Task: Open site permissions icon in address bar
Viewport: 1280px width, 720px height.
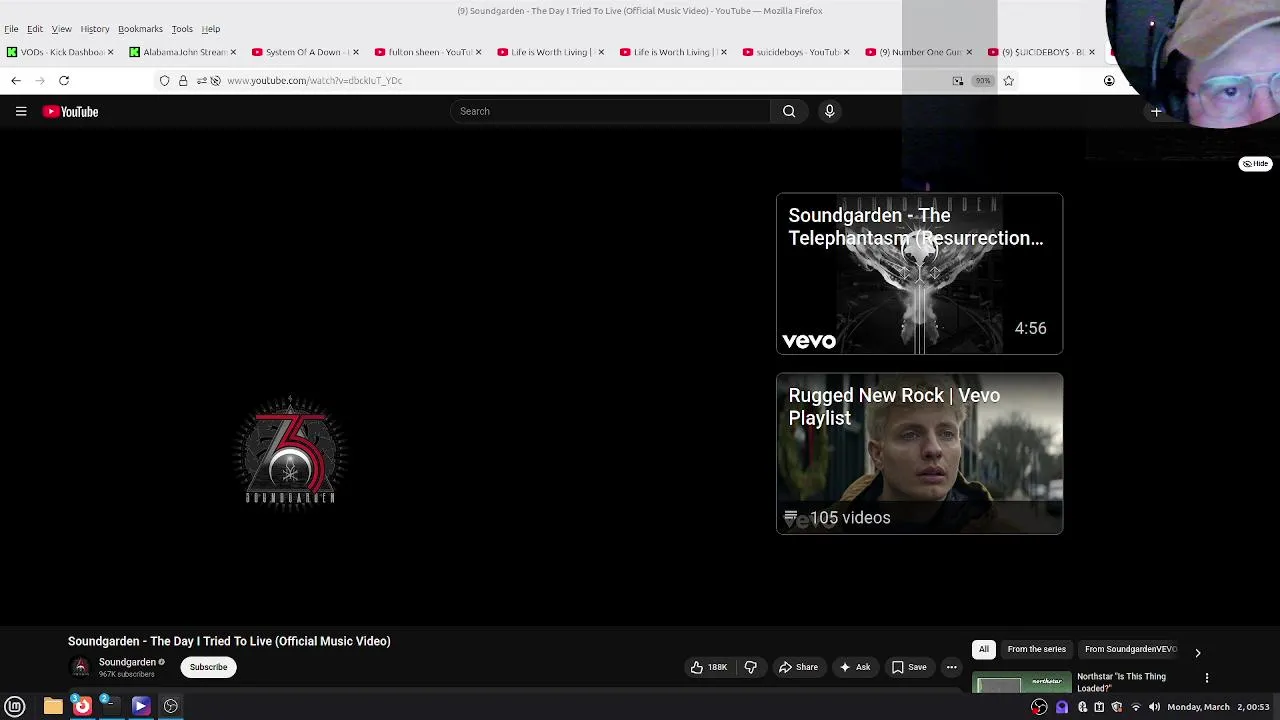Action: [201, 81]
